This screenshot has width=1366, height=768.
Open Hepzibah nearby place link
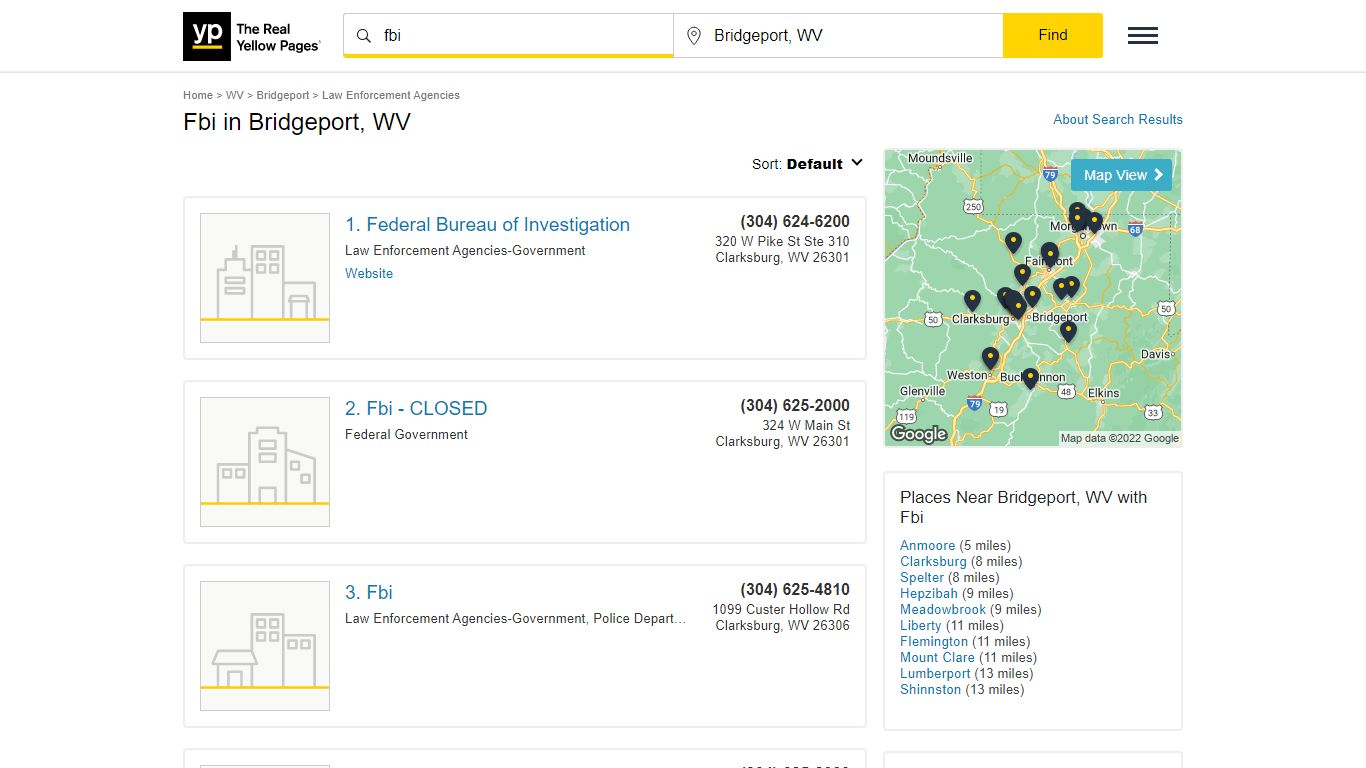pyautogui.click(x=929, y=593)
